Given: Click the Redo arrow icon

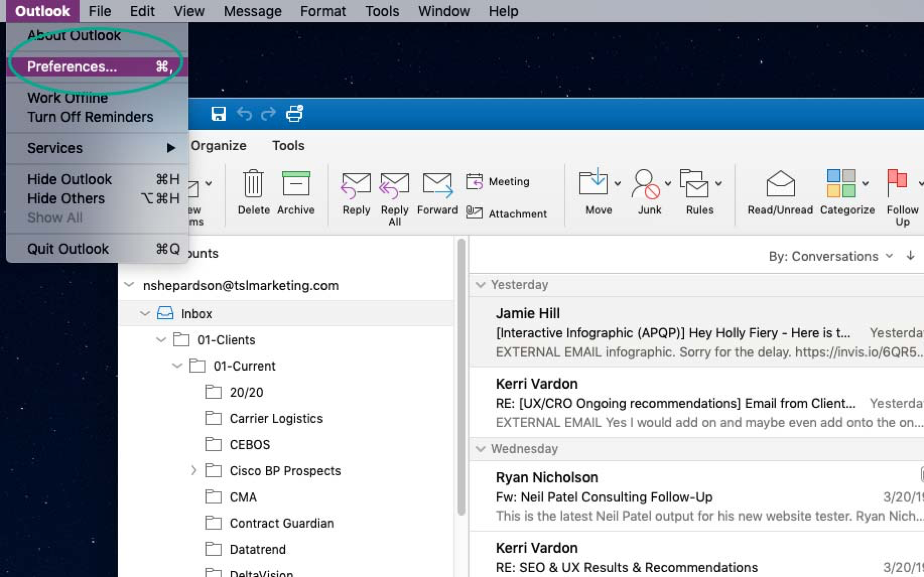Looking at the screenshot, I should pos(268,114).
